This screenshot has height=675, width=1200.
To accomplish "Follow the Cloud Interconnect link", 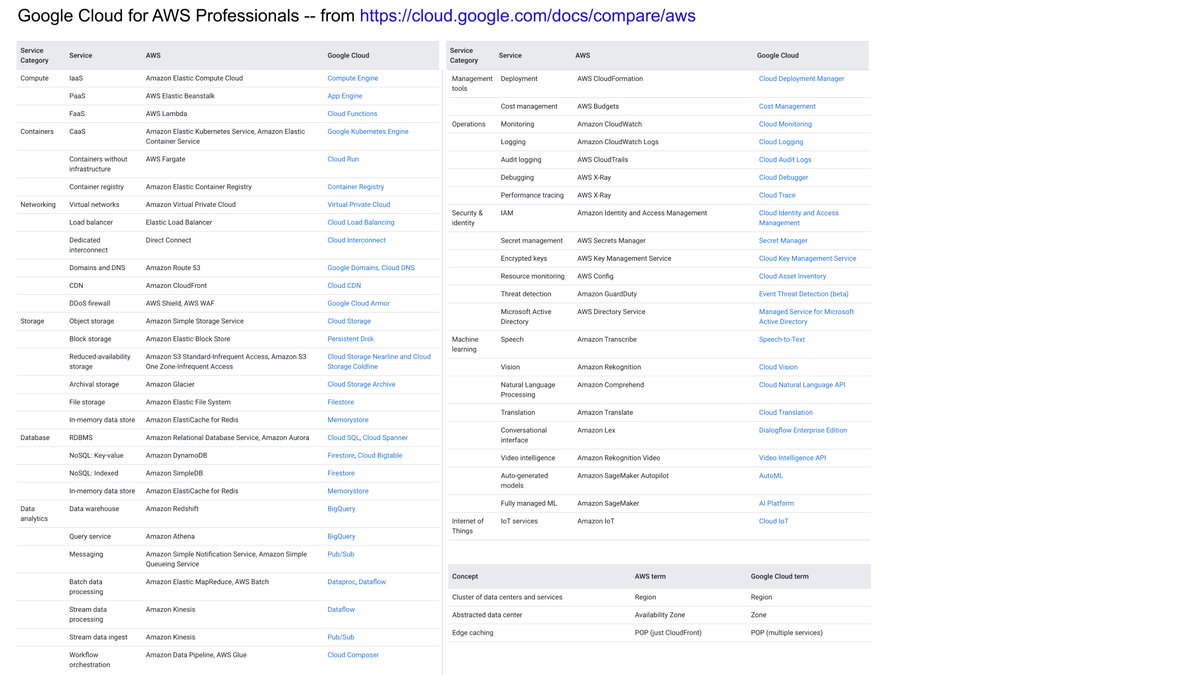I will [x=356, y=241].
